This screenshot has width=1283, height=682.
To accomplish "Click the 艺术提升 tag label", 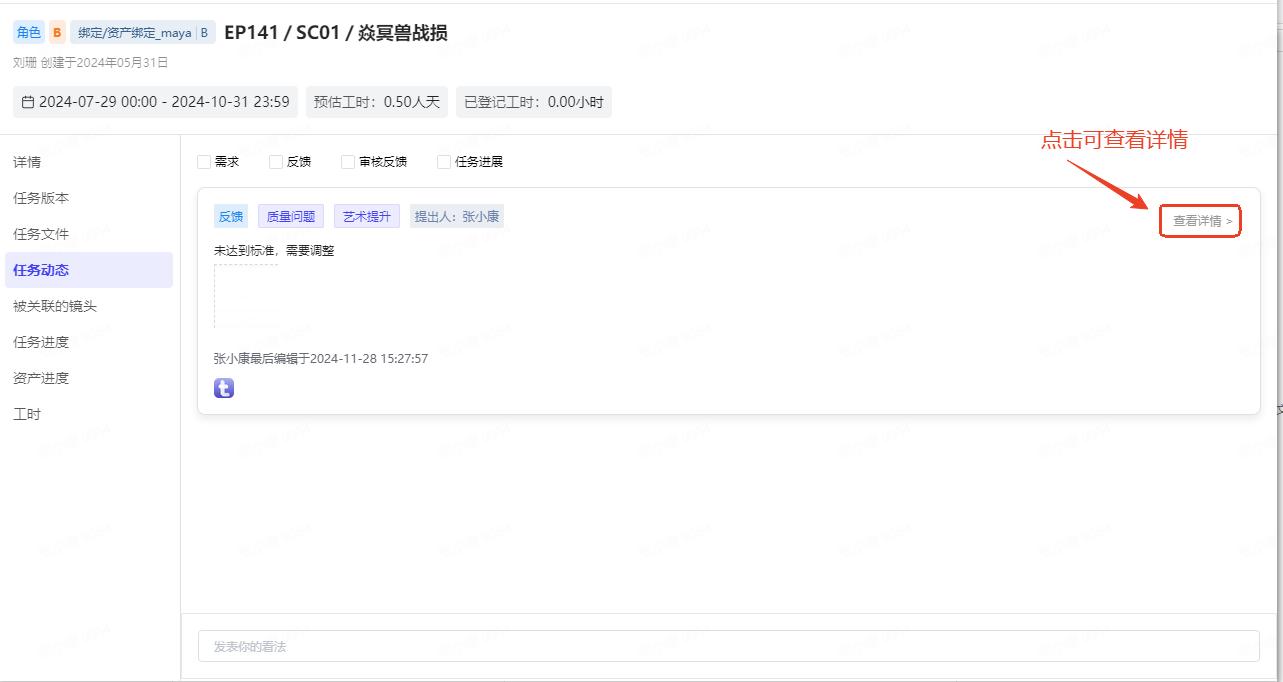I will click(x=367, y=216).
